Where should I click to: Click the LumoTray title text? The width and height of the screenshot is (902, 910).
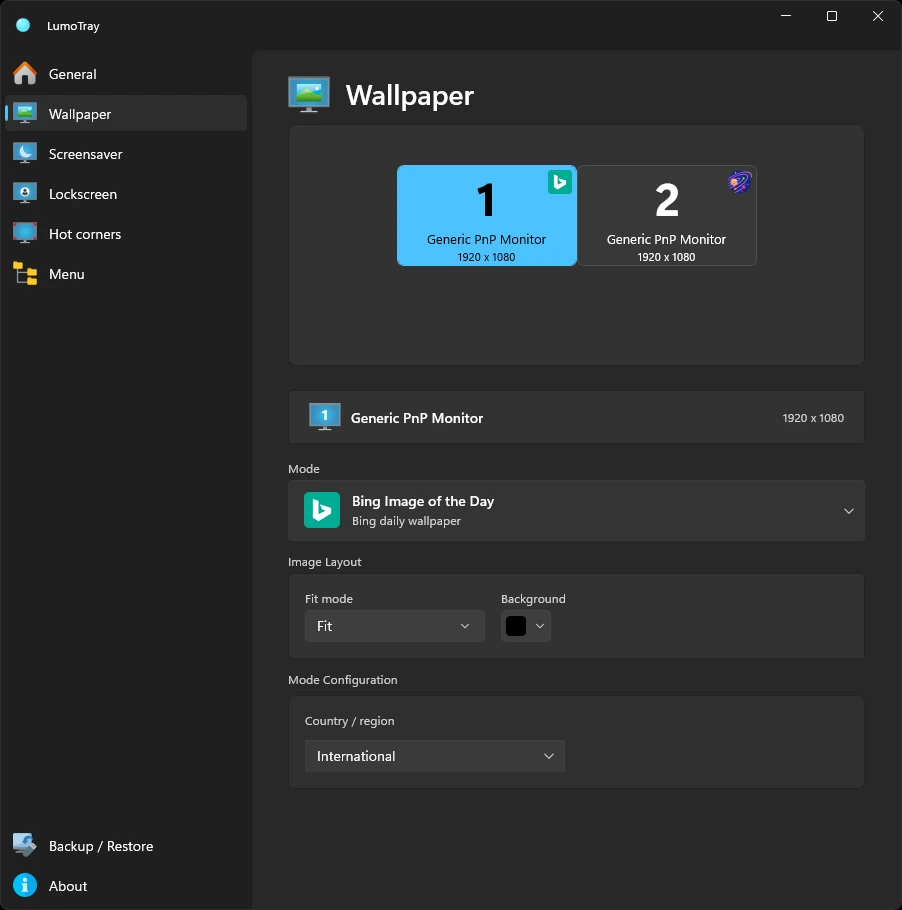tap(73, 26)
